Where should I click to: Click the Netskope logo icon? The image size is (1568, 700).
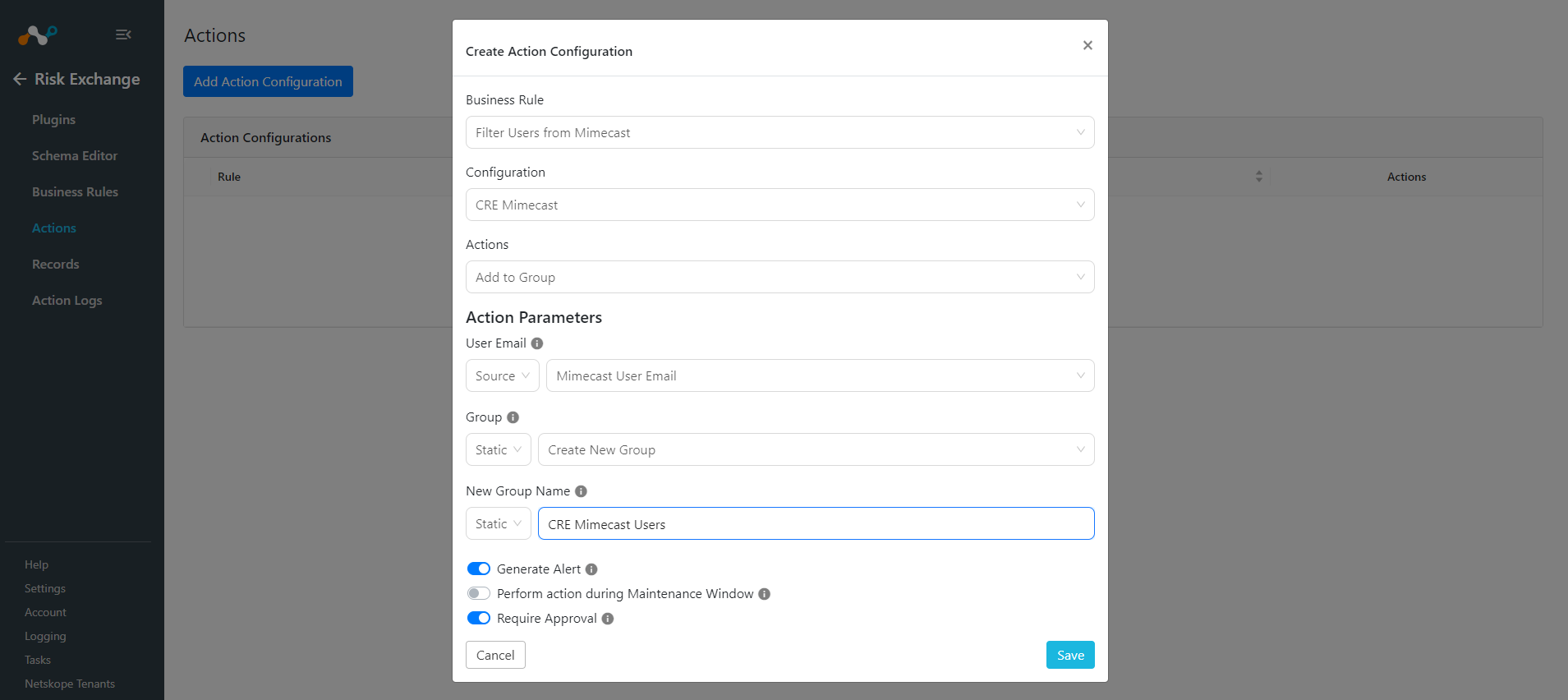pos(37,35)
